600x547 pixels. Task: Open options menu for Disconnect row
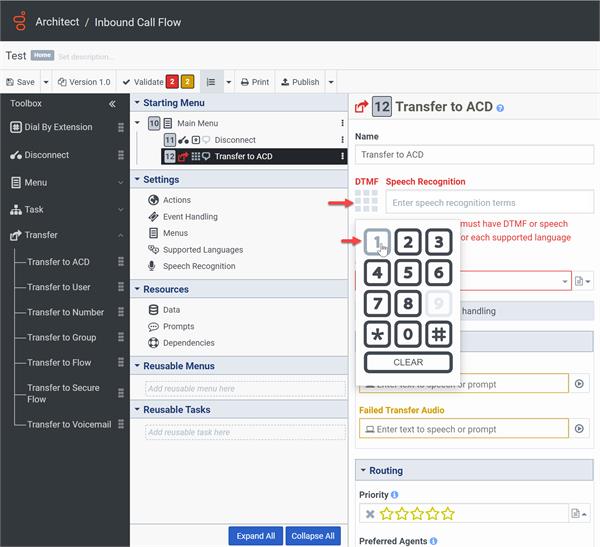pos(342,140)
